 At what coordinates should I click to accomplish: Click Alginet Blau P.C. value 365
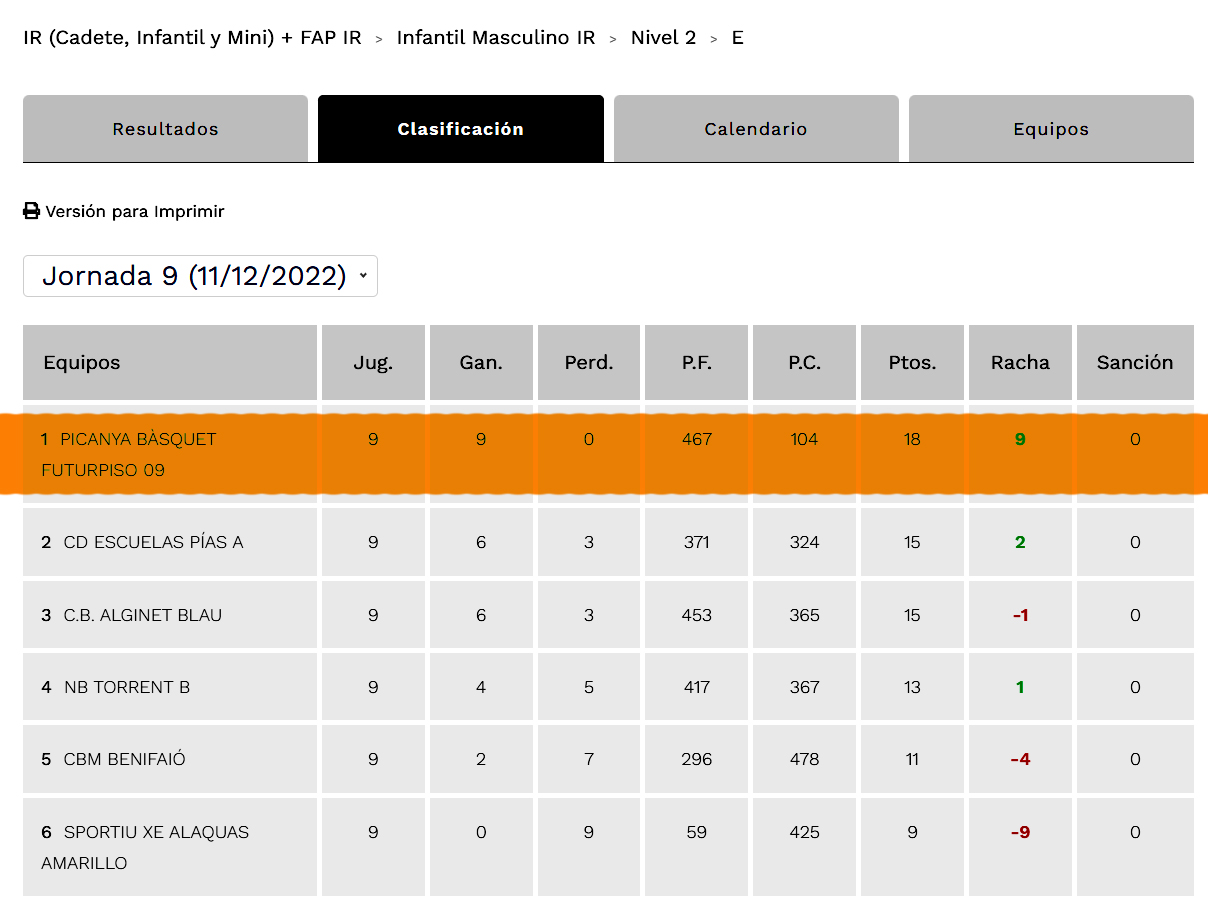(805, 615)
